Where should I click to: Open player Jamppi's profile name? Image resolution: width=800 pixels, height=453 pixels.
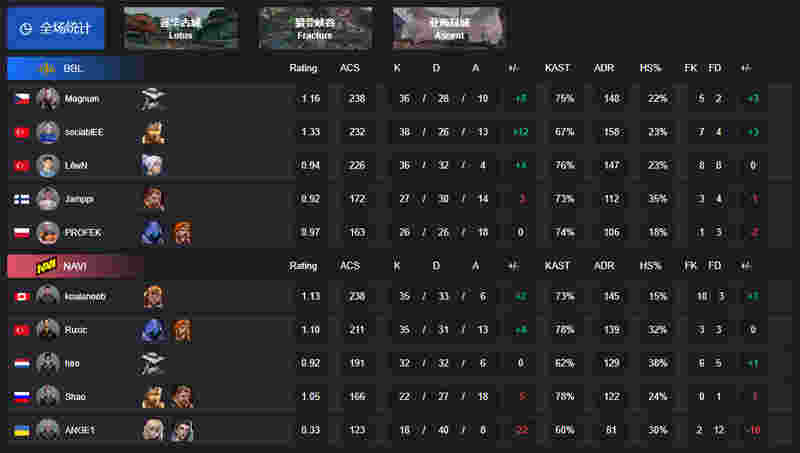(79, 199)
